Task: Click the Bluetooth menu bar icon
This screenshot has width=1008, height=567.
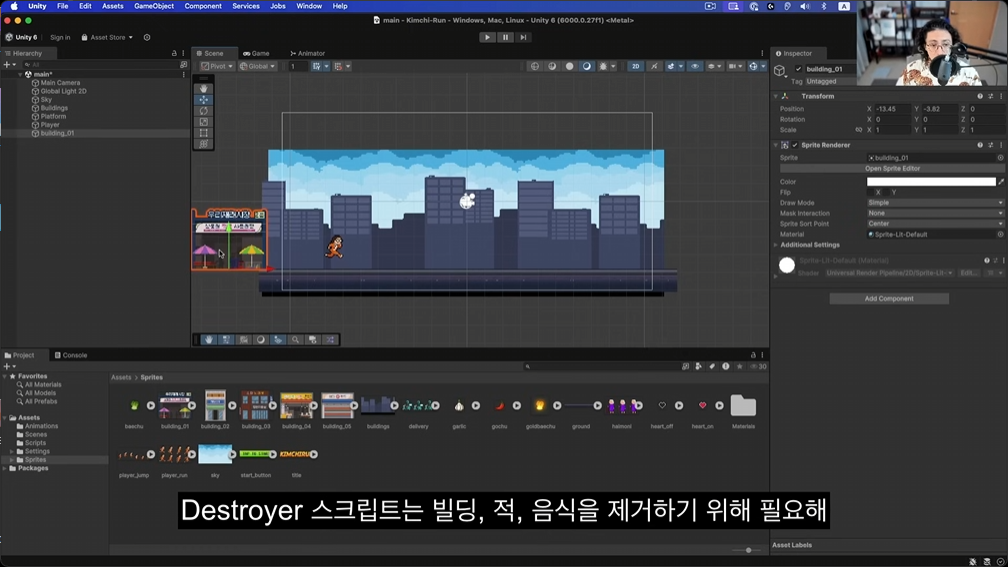Action: (824, 6)
